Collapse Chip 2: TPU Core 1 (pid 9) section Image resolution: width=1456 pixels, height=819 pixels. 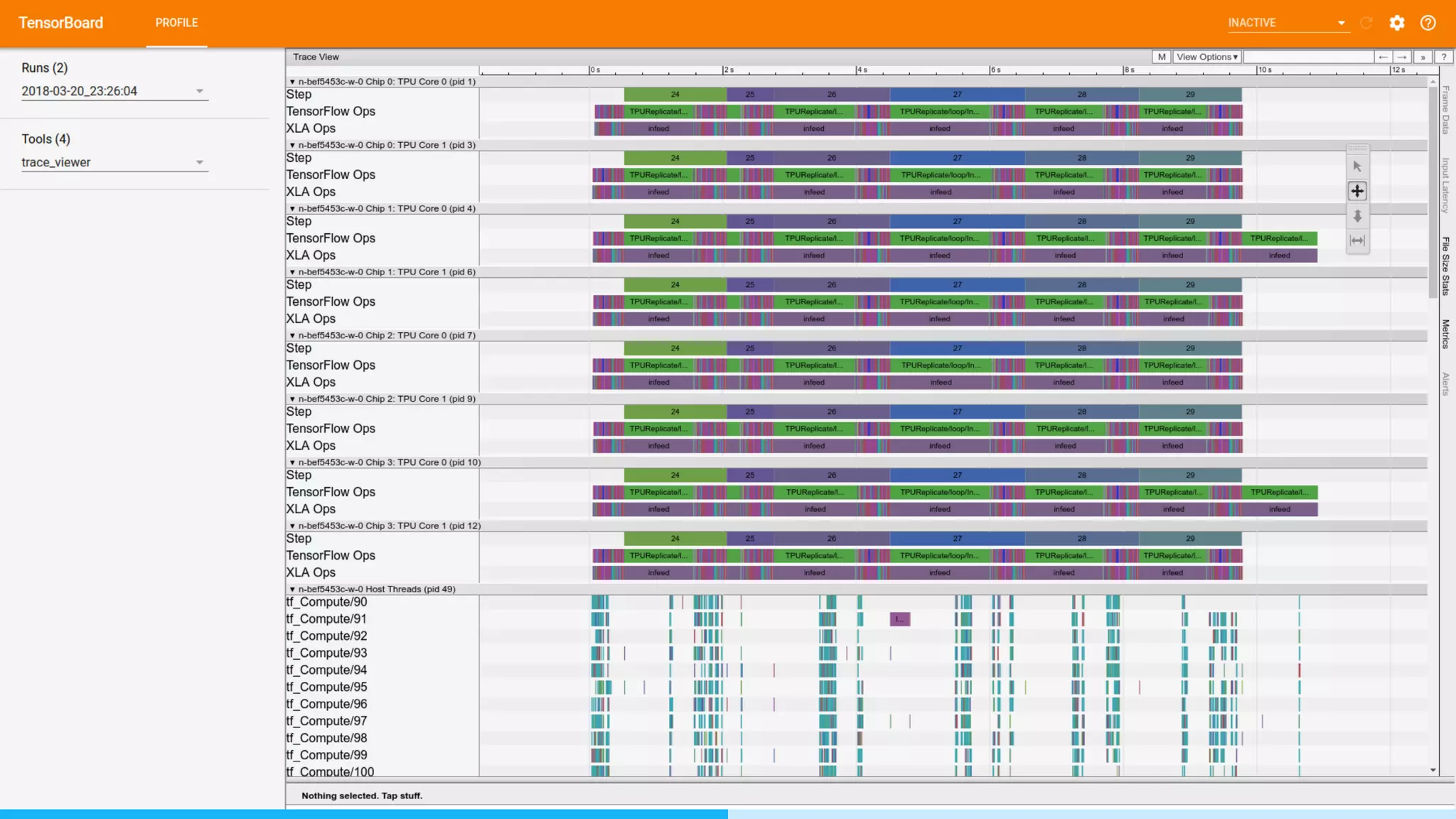[292, 399]
